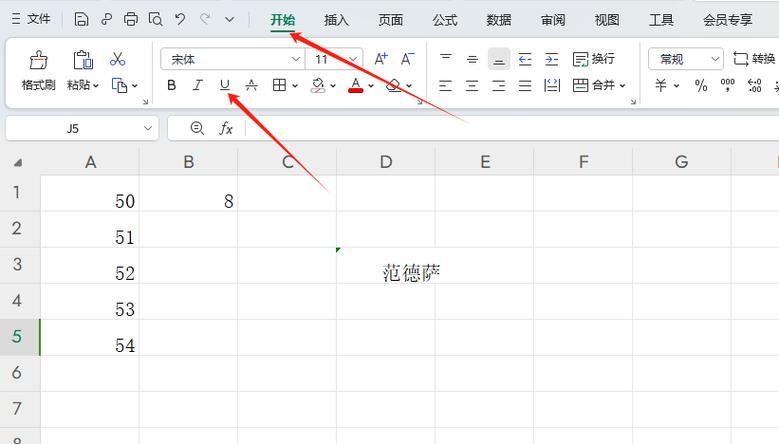The width and height of the screenshot is (779, 444).
Task: Click the 换行 wrap text button
Action: (594, 59)
